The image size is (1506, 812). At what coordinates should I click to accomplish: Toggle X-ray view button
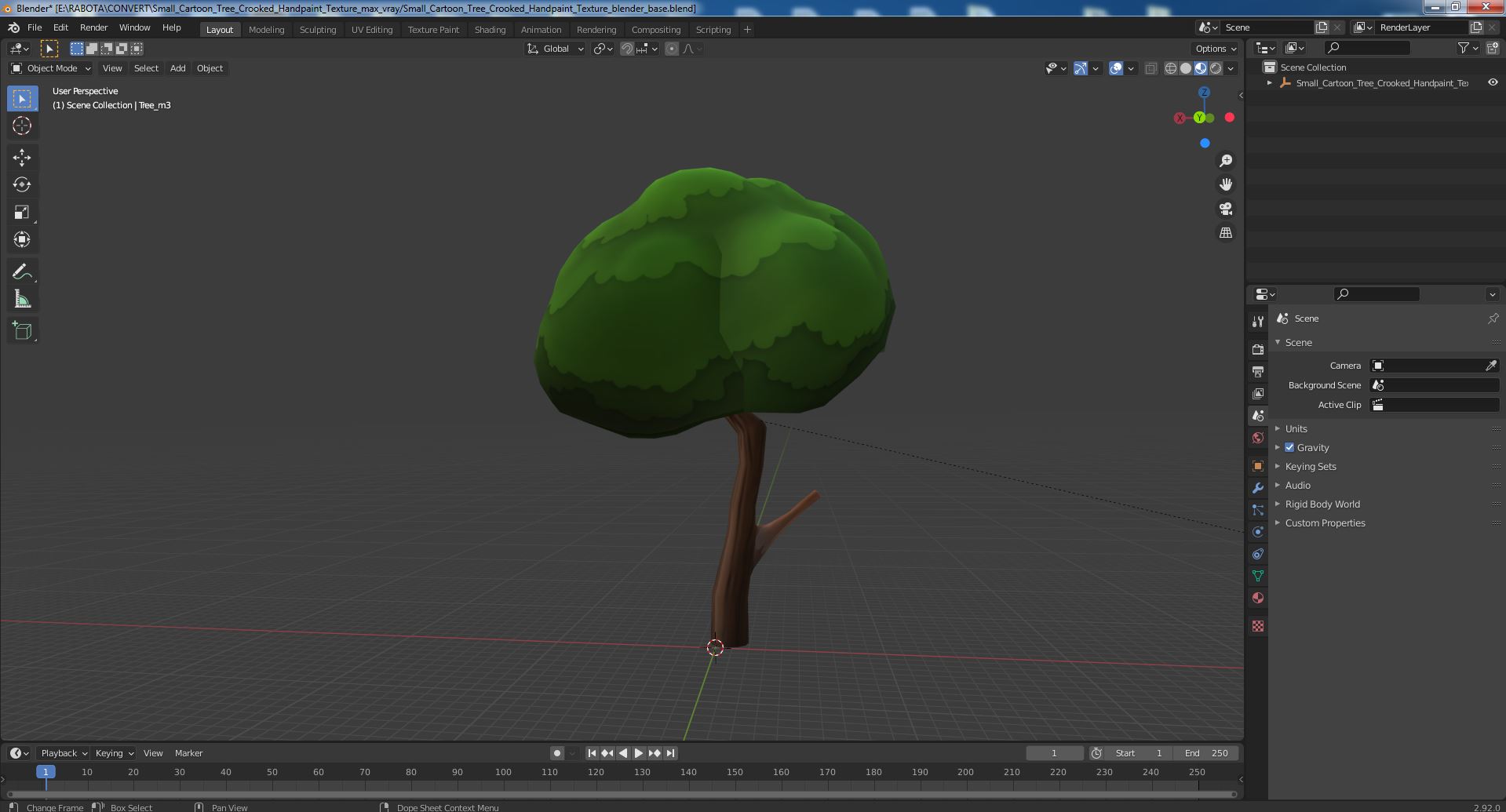tap(1150, 68)
